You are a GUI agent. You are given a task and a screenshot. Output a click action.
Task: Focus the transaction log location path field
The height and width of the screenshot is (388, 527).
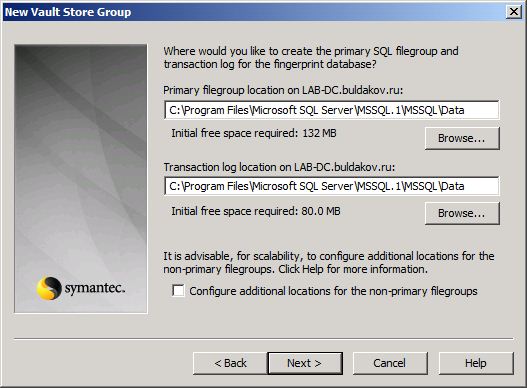coord(332,186)
